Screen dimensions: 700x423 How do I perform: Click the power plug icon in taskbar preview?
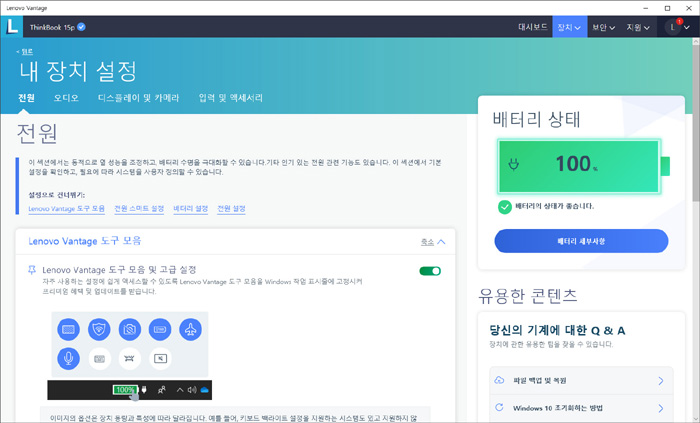click(144, 390)
